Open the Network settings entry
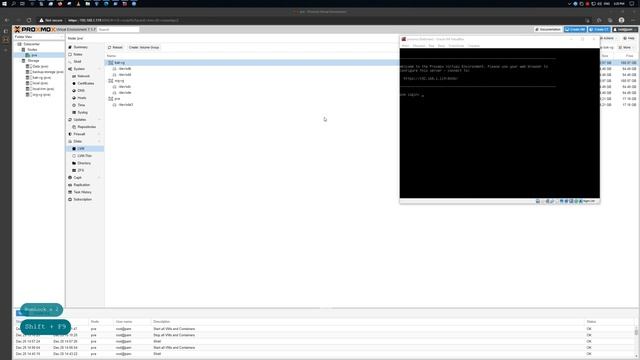The height and width of the screenshot is (360, 640). click(x=83, y=76)
